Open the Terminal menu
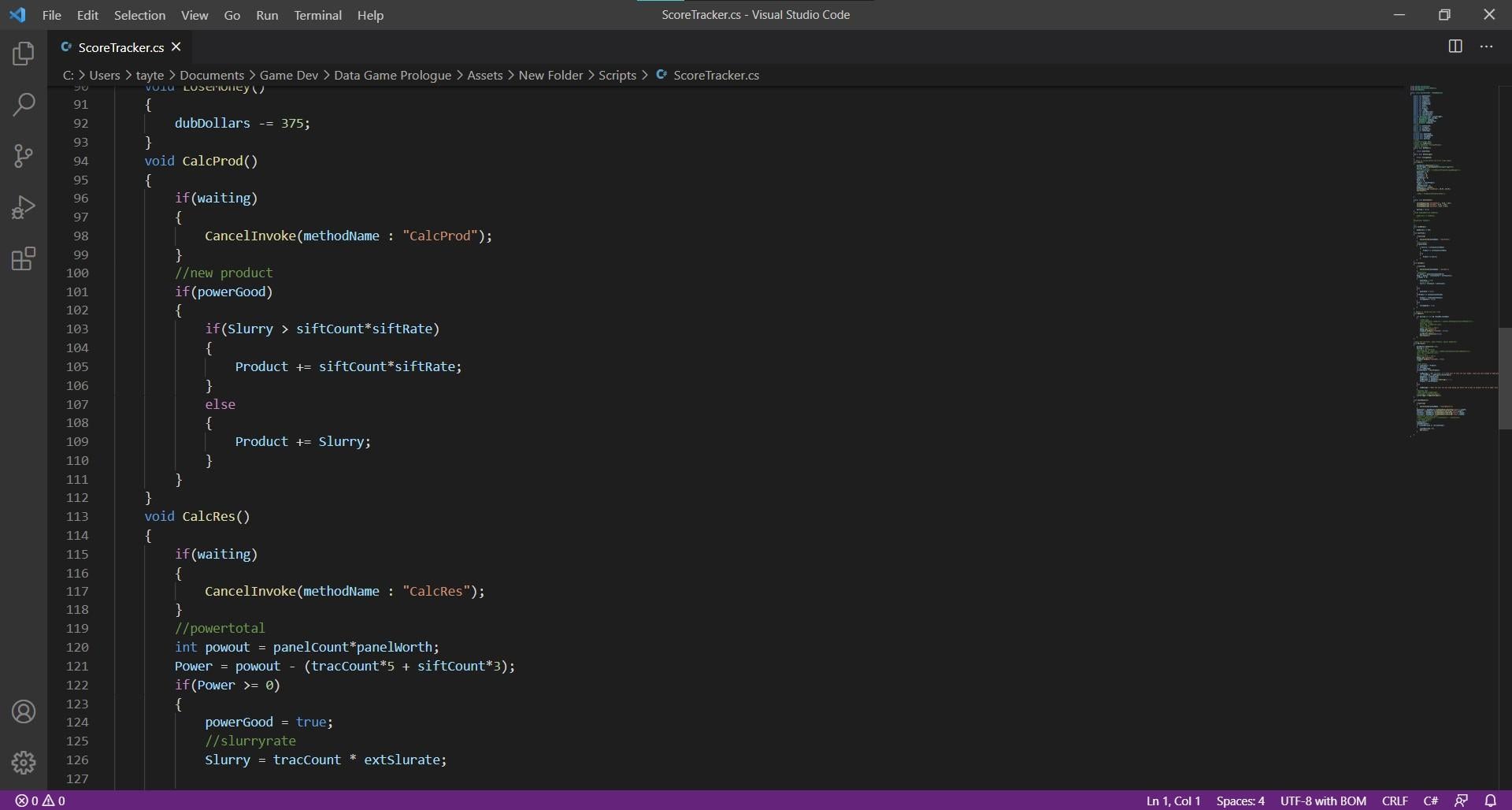This screenshot has width=1512, height=810. (x=317, y=15)
